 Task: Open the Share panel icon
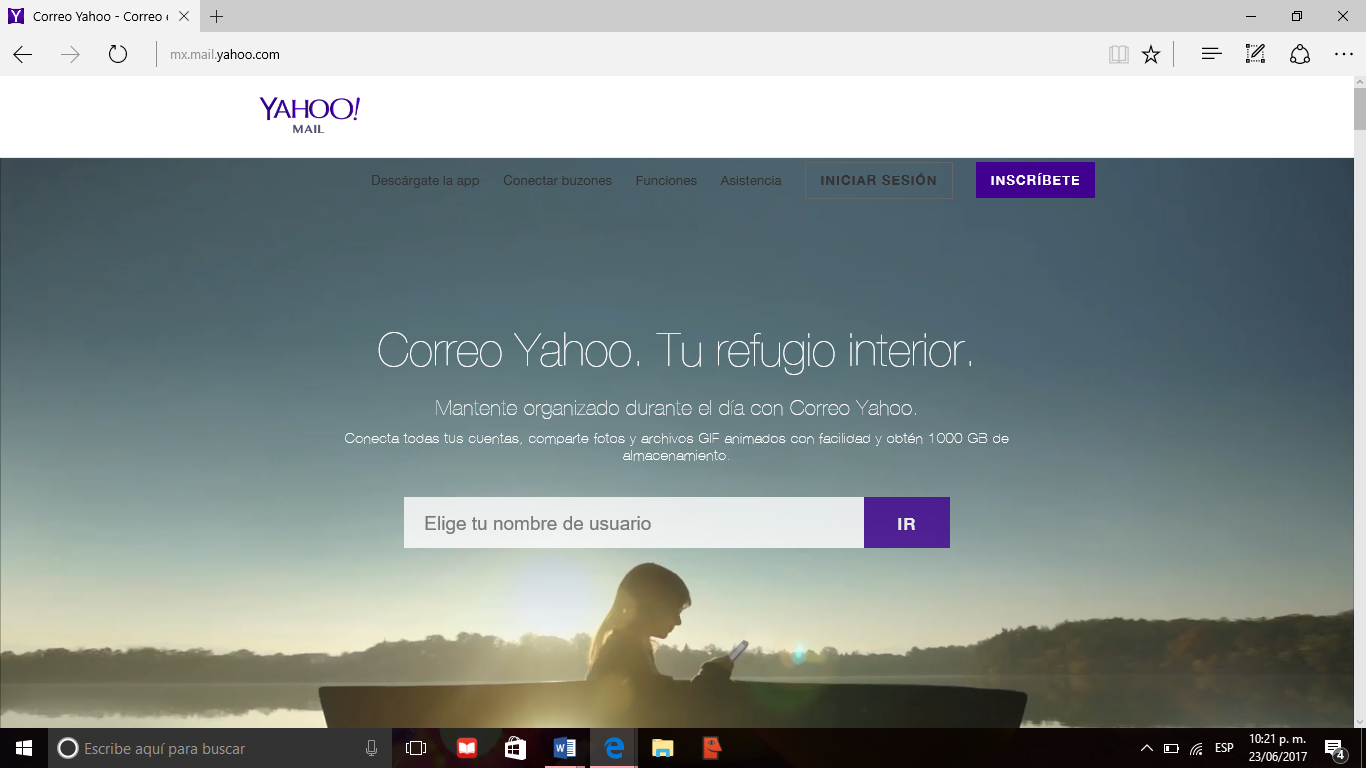1298,54
